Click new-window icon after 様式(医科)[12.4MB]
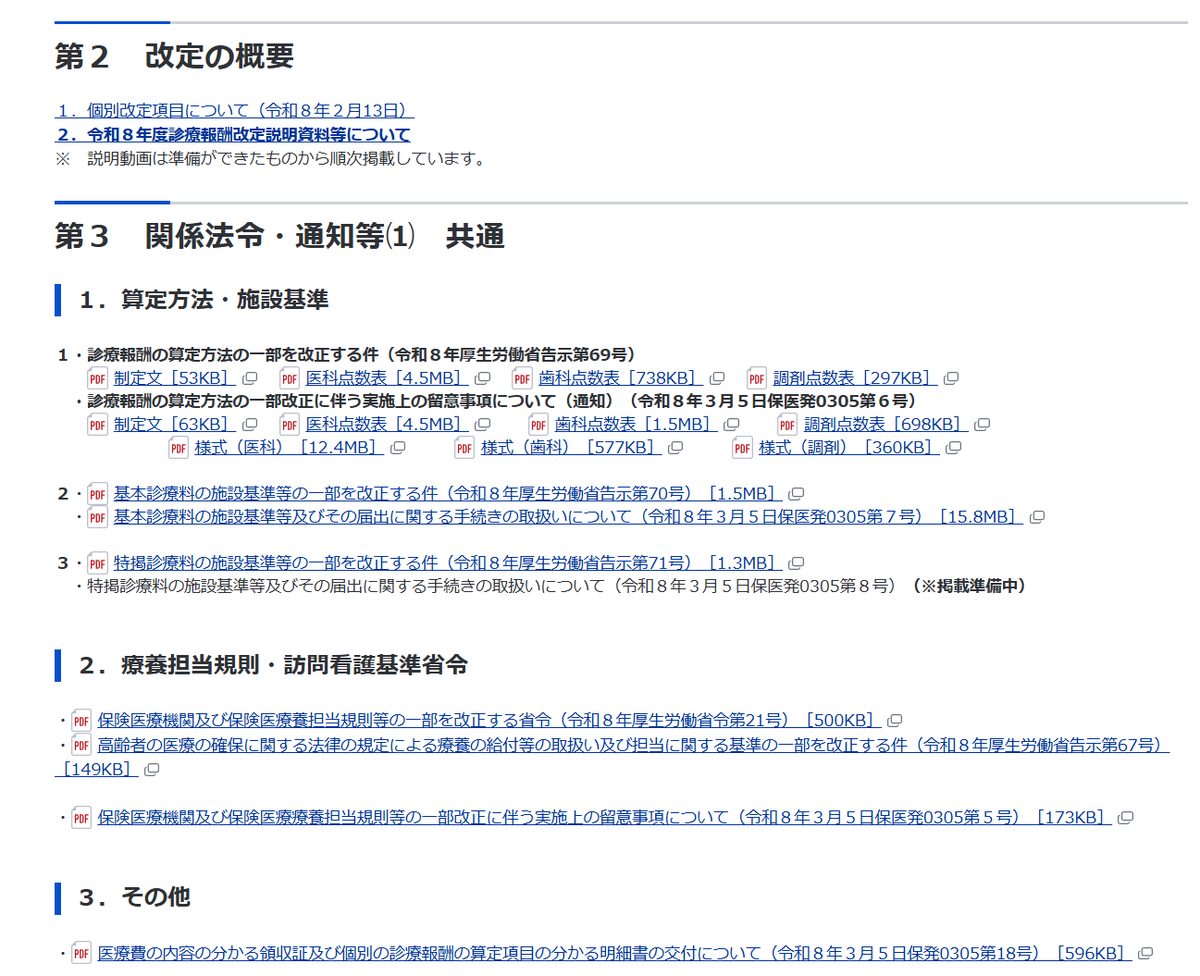1200x976 pixels. [397, 449]
